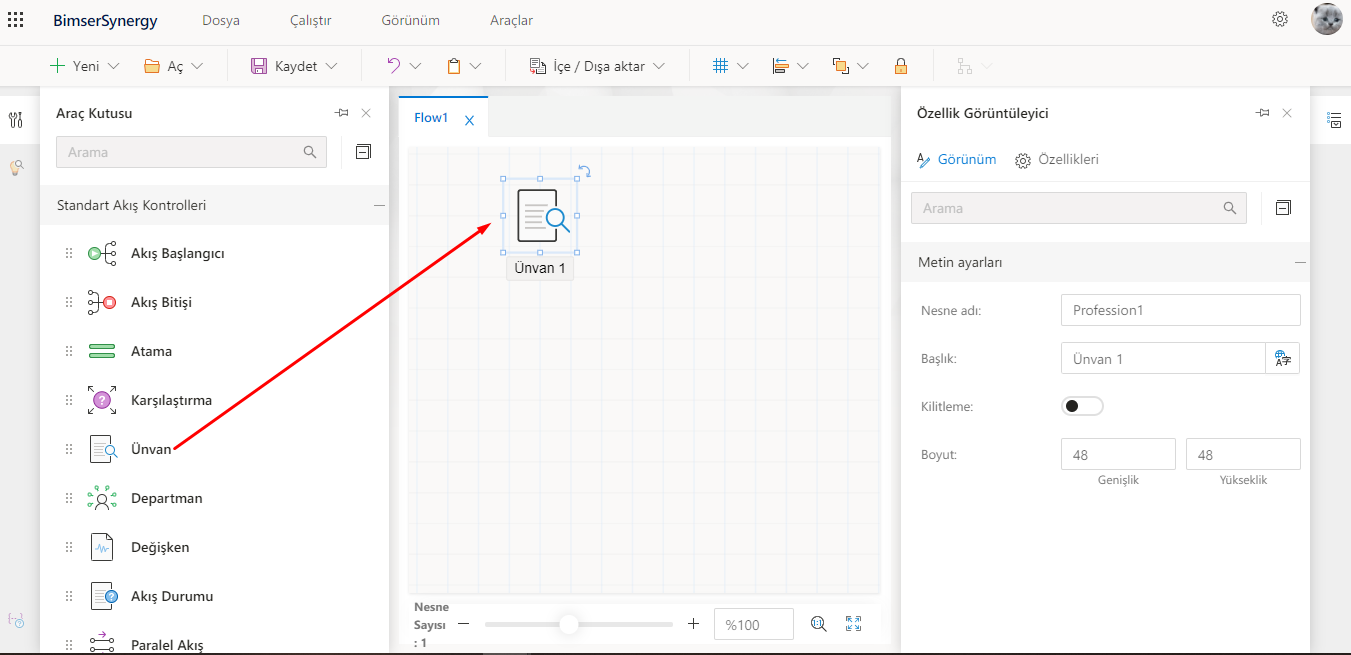
Task: Open the Dosya menu
Action: [220, 20]
